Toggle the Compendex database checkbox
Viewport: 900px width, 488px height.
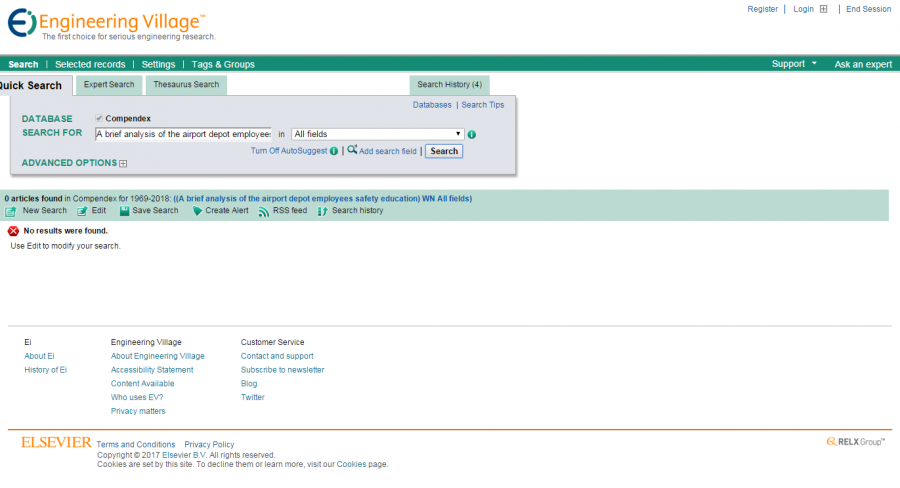point(99,118)
